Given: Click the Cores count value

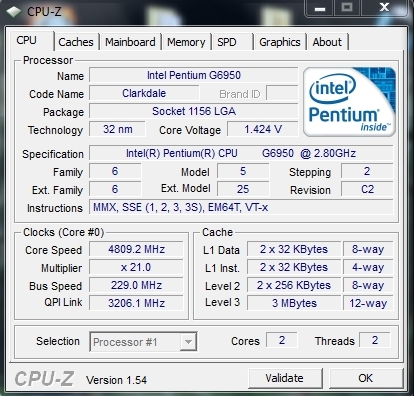Looking at the screenshot, I should pyautogui.click(x=282, y=340).
